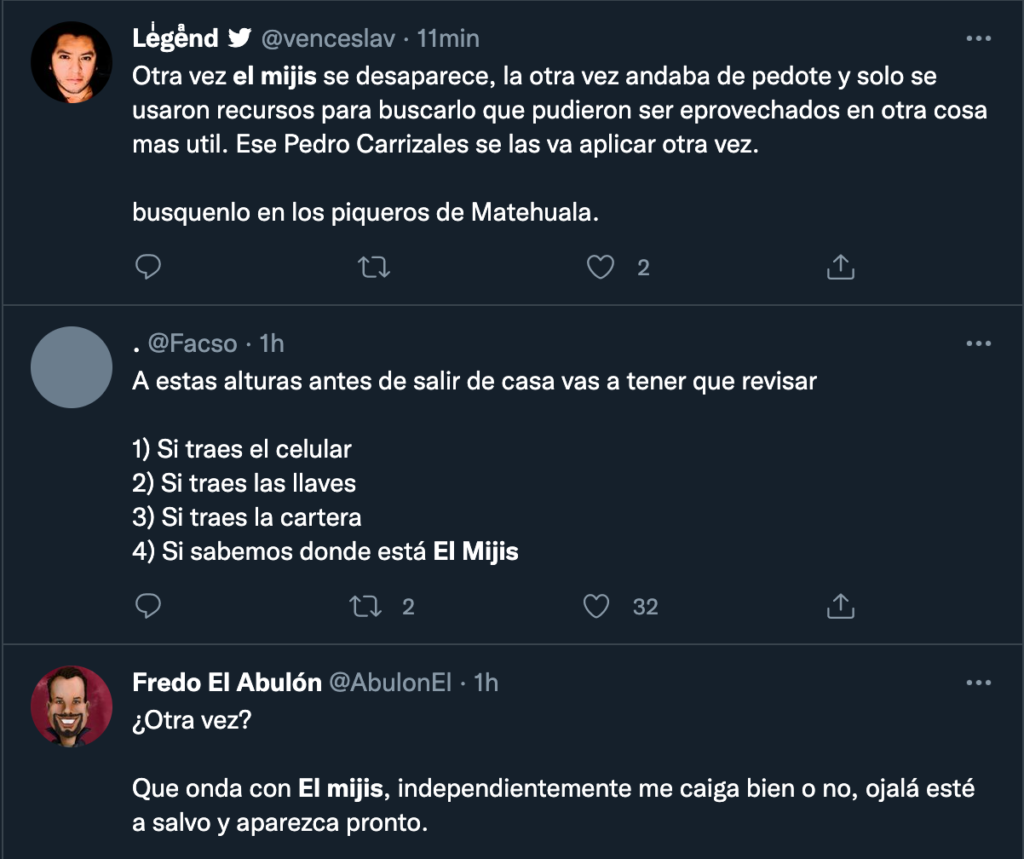Like the @Facso tweet with 32 likes
The image size is (1024, 859).
pos(597,605)
